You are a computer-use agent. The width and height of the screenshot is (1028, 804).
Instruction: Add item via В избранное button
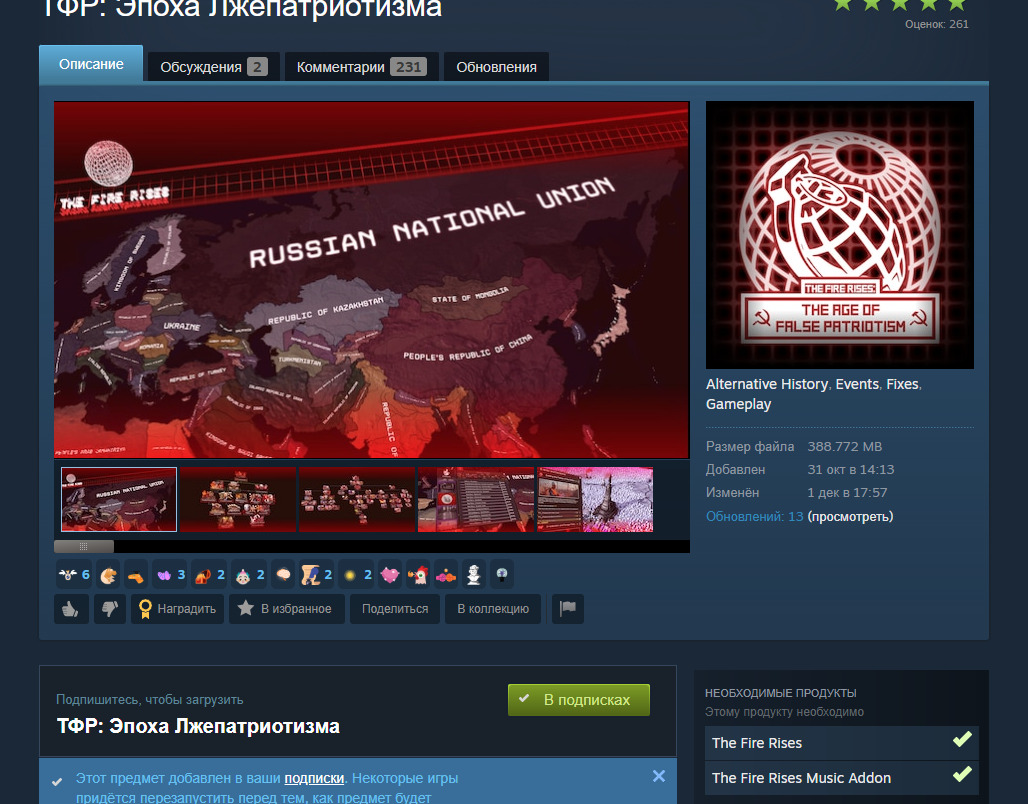[x=287, y=609]
